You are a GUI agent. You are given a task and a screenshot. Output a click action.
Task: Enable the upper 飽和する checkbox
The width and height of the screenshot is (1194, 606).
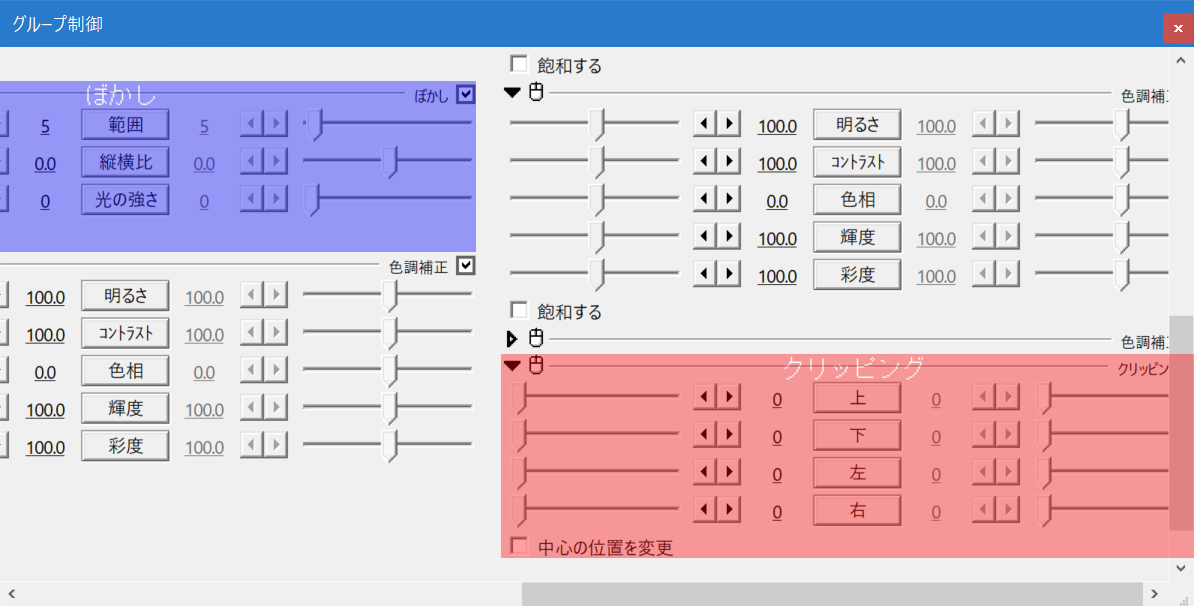[519, 64]
